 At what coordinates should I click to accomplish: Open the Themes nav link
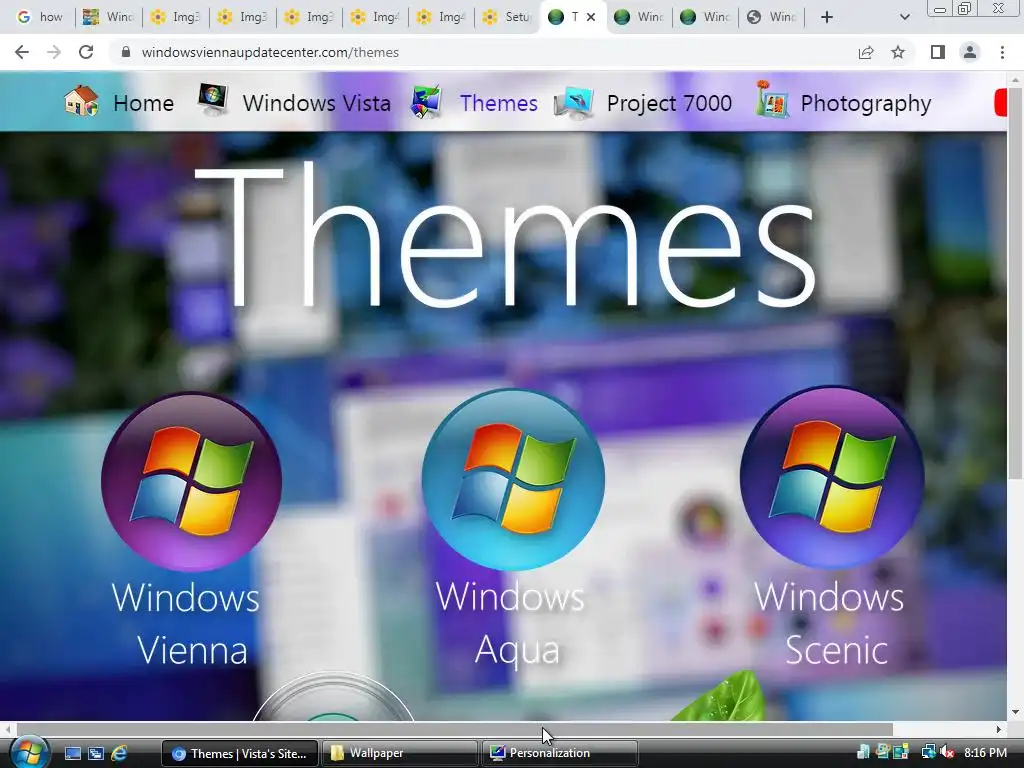[498, 103]
